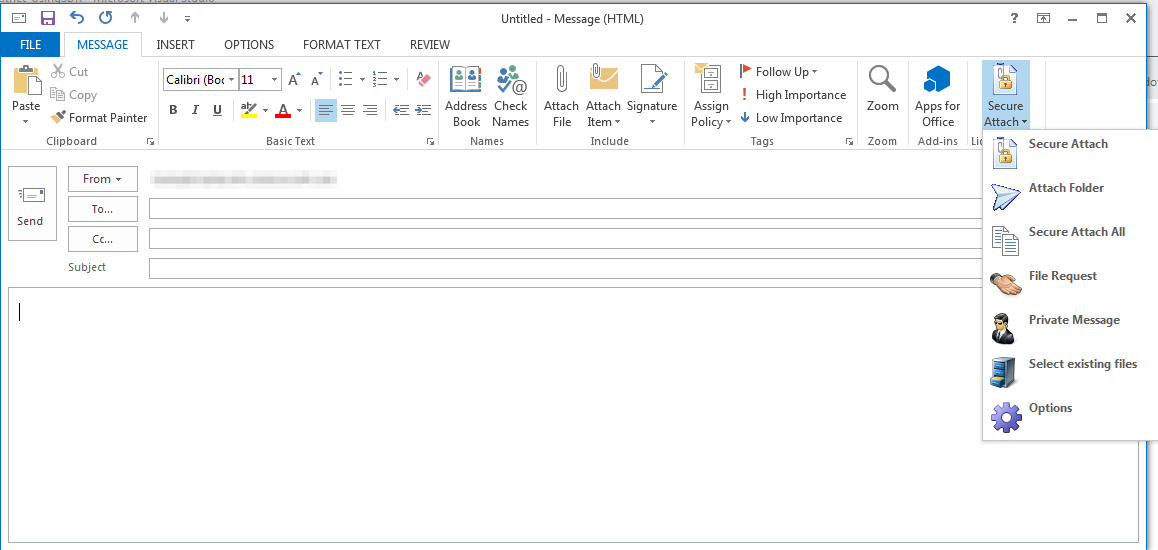Toggle High Importance flag
1158x550 pixels.
tap(793, 95)
